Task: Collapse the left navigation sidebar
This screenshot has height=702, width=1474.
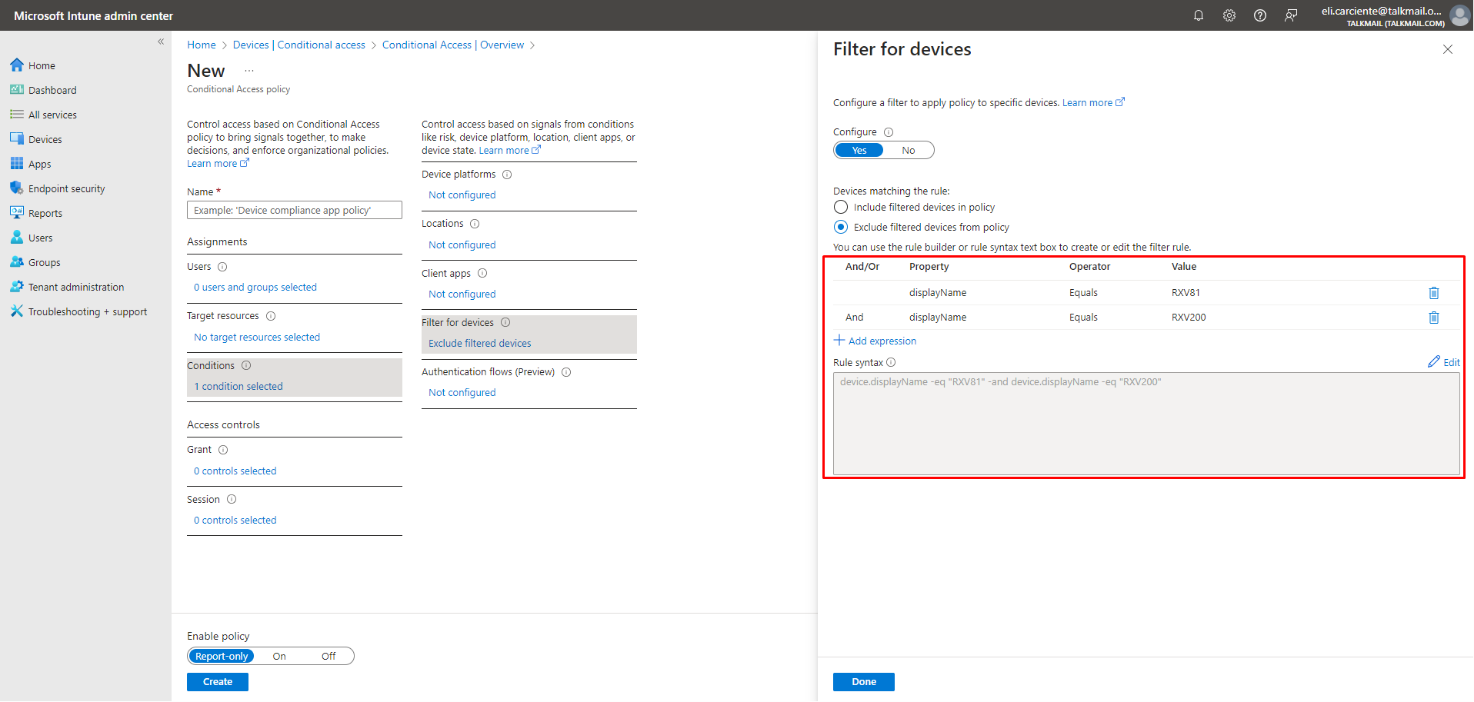Action: pyautogui.click(x=161, y=42)
